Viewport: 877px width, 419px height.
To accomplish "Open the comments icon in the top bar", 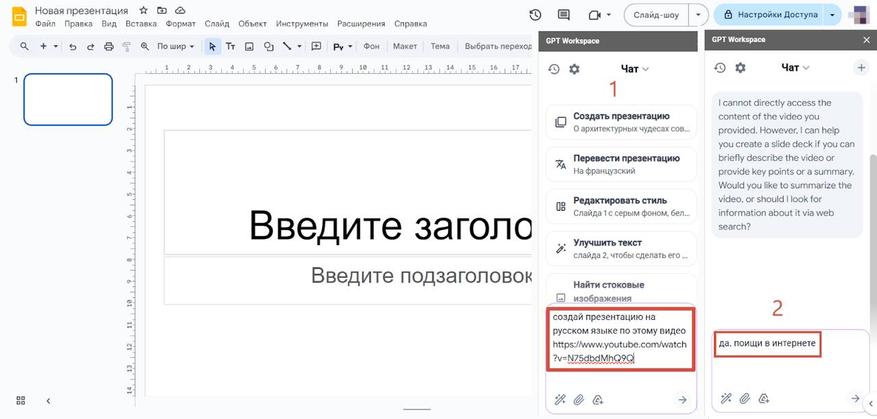I will click(x=564, y=15).
